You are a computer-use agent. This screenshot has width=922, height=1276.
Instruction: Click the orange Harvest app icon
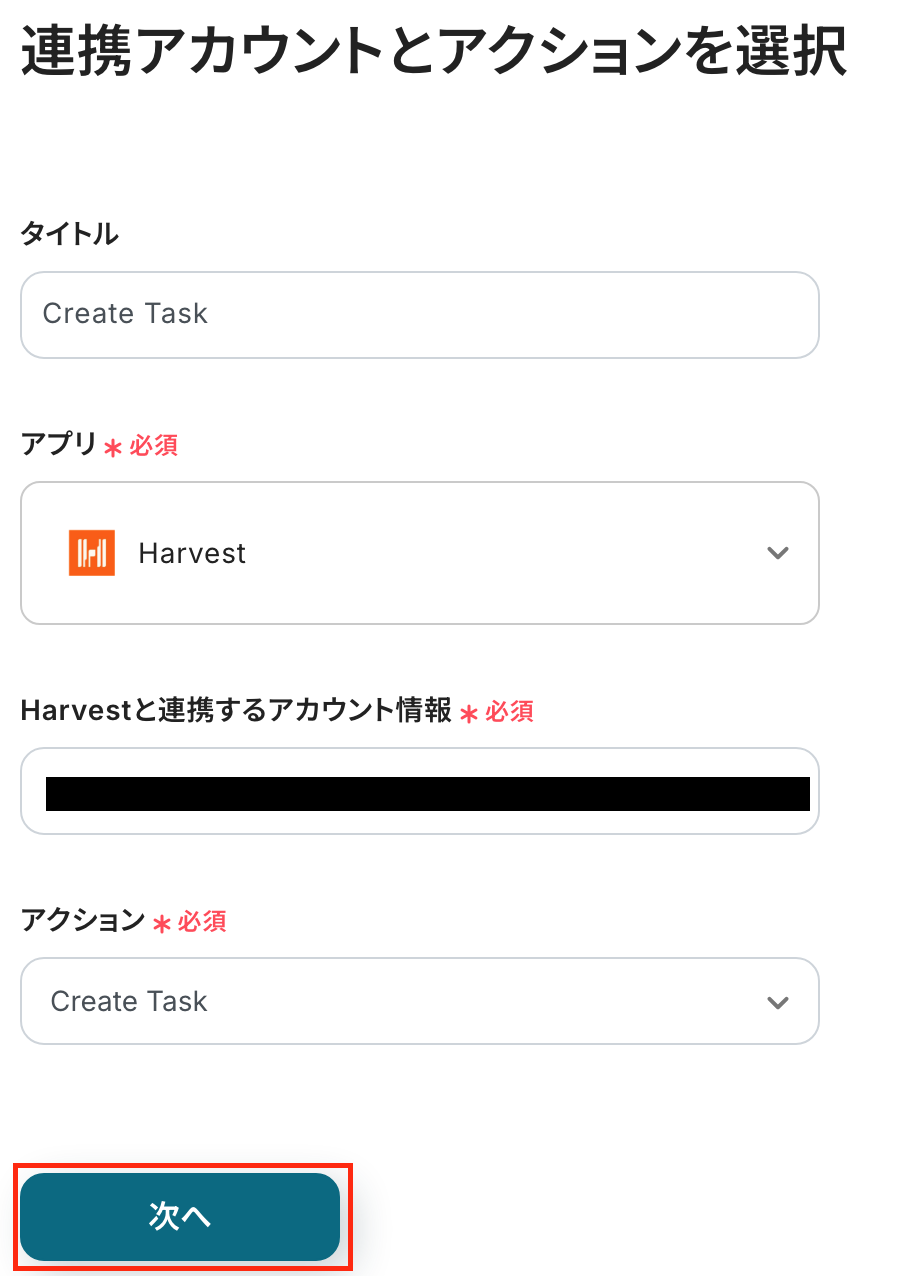(x=92, y=553)
